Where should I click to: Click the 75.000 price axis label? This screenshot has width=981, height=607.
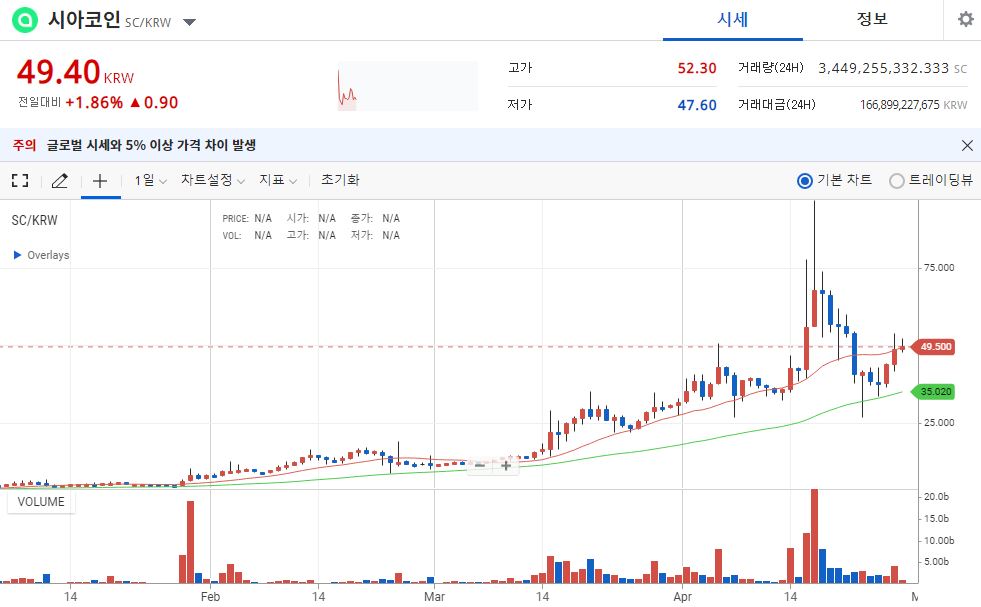click(939, 268)
